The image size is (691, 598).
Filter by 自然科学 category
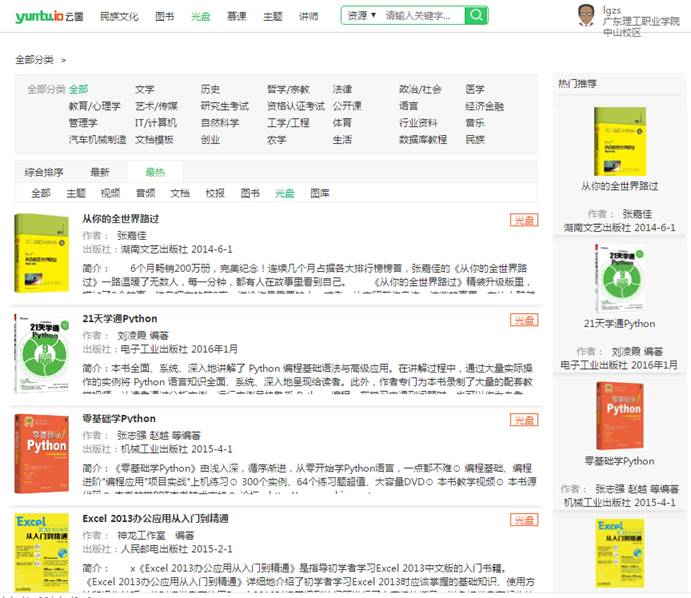(220, 123)
